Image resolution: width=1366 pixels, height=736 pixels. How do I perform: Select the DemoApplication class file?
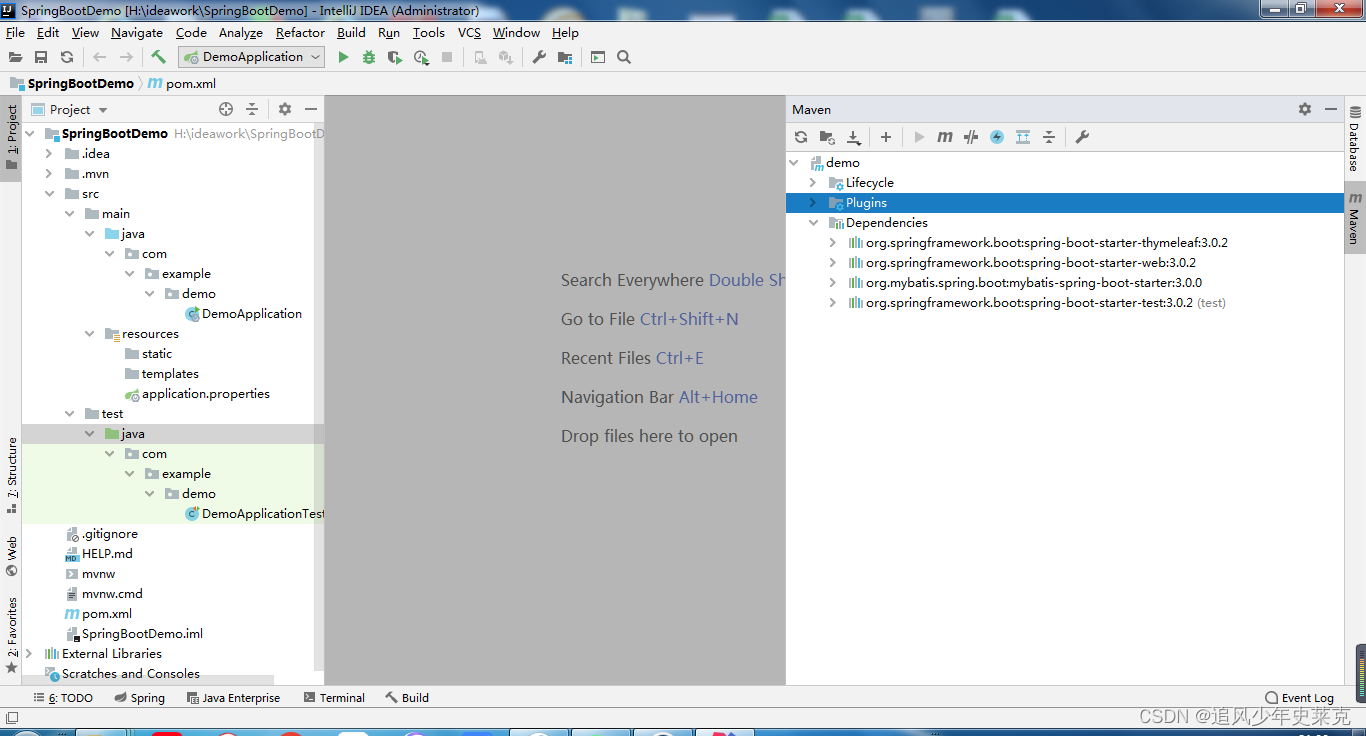252,314
